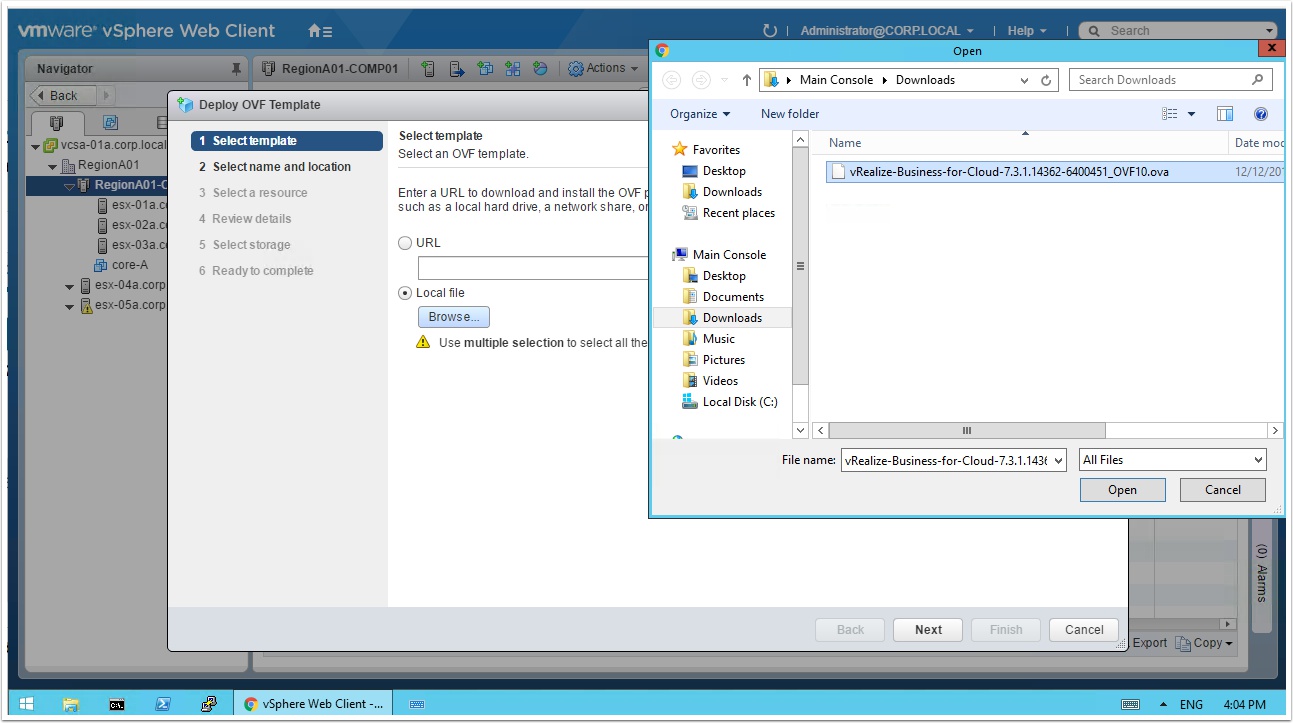
Task: Open the Organize menu
Action: click(x=700, y=114)
